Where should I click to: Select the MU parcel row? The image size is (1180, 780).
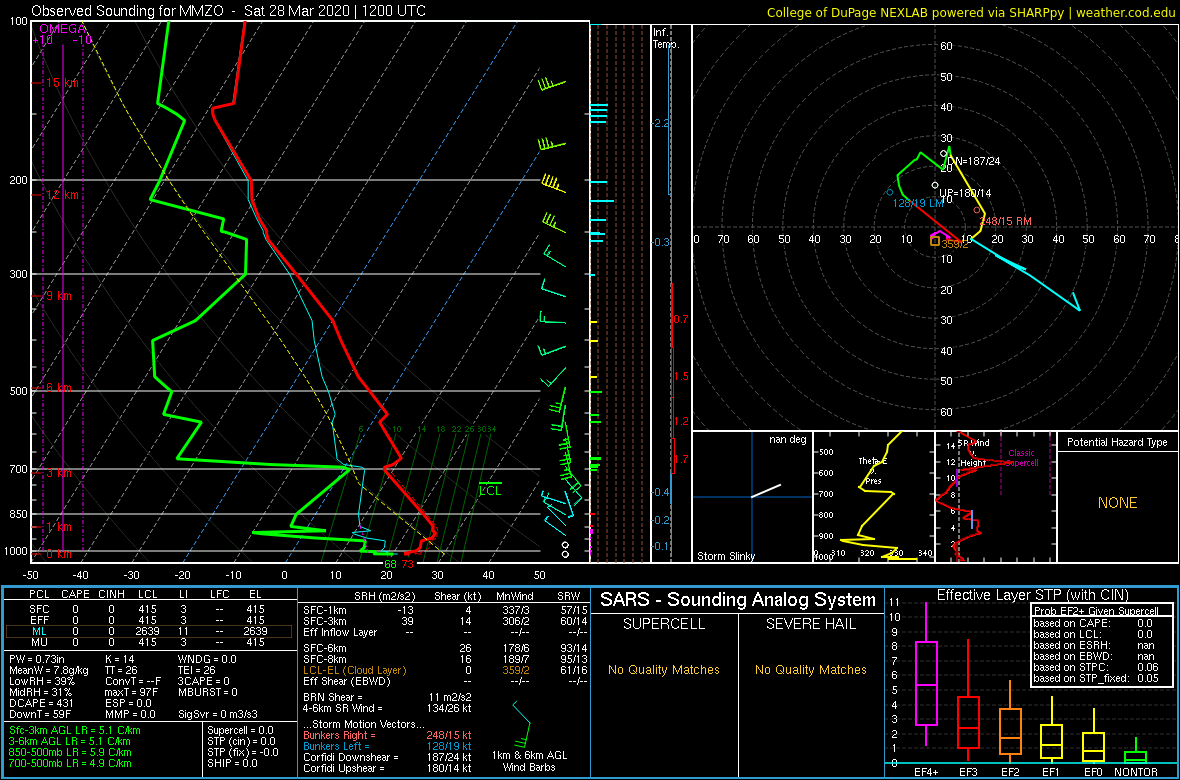click(148, 643)
